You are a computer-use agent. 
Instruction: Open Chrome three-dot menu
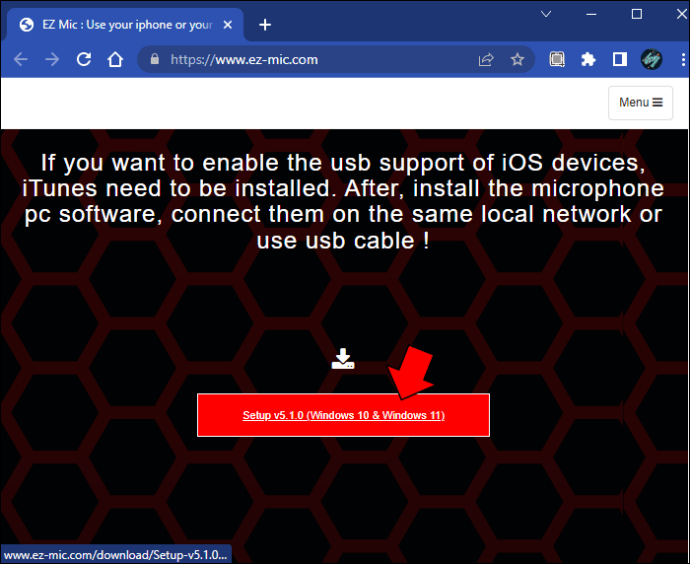tap(683, 59)
